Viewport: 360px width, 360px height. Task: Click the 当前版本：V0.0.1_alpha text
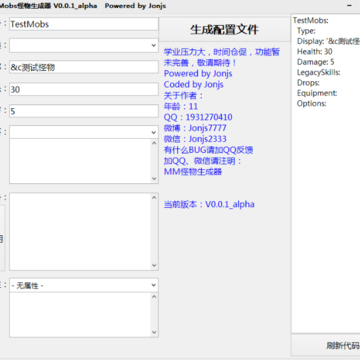[x=209, y=204]
